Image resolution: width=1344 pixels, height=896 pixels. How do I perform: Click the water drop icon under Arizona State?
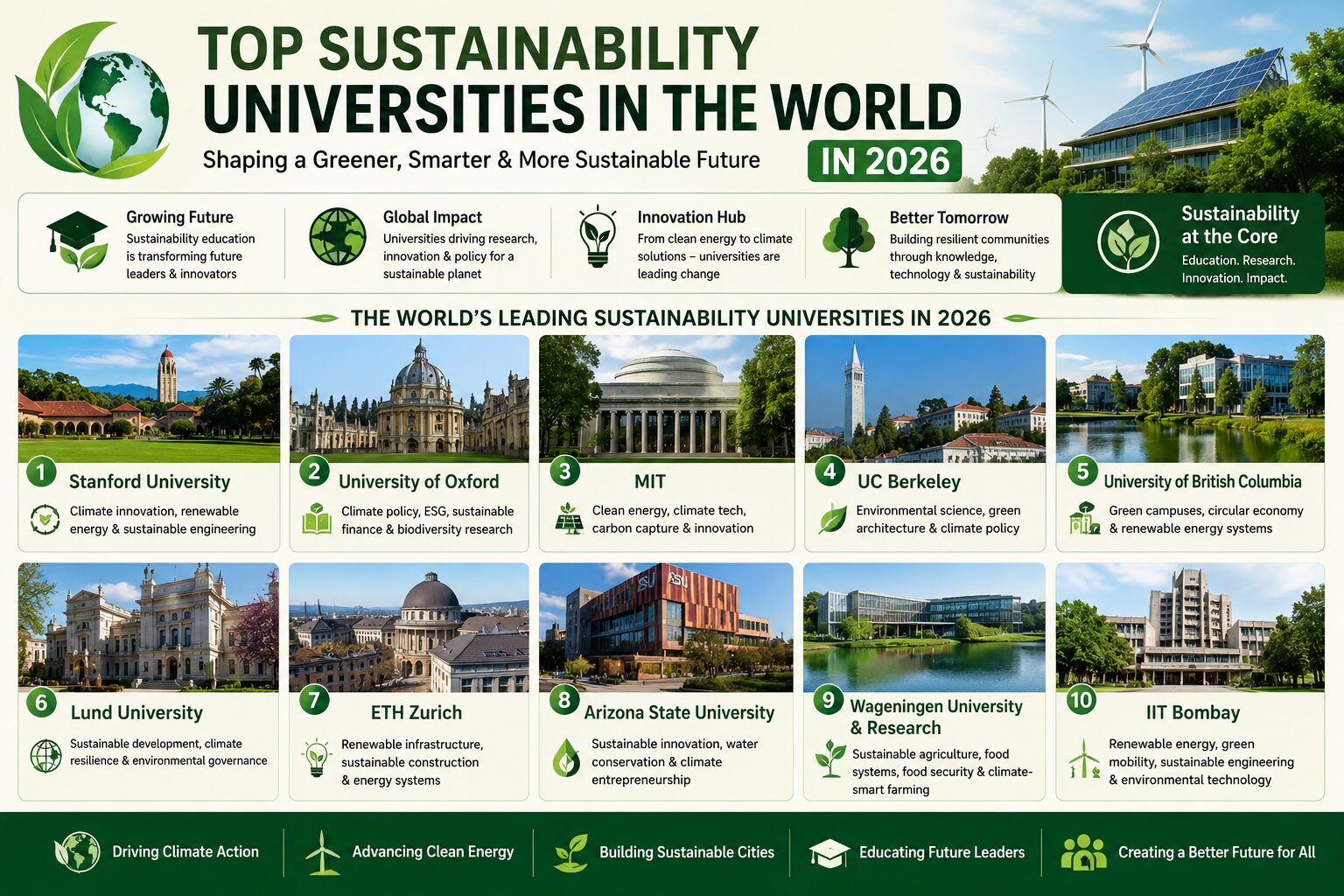click(x=566, y=758)
